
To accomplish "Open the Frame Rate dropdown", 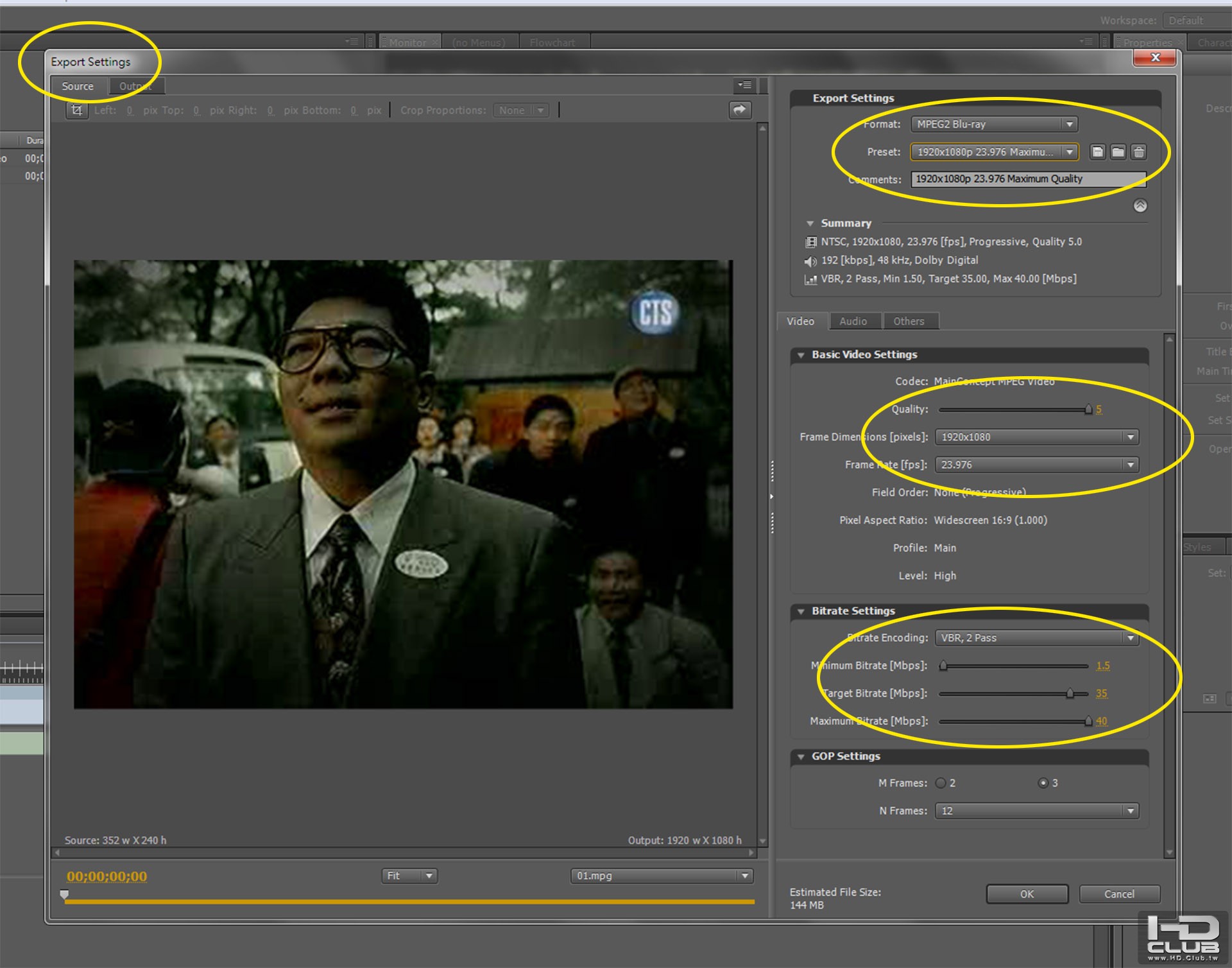I will tap(1036, 465).
